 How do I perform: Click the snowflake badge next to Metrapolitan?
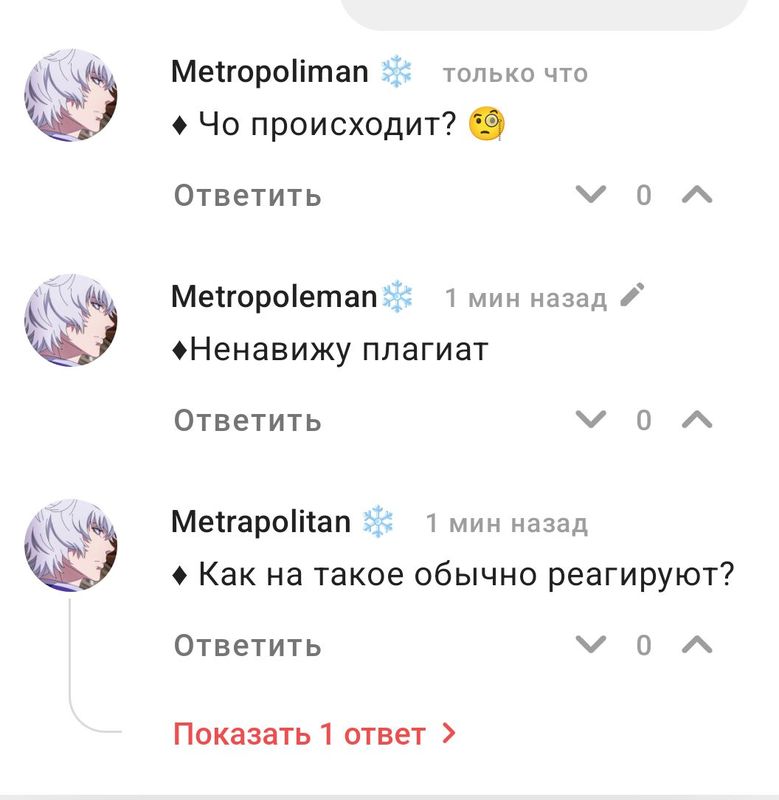378,522
